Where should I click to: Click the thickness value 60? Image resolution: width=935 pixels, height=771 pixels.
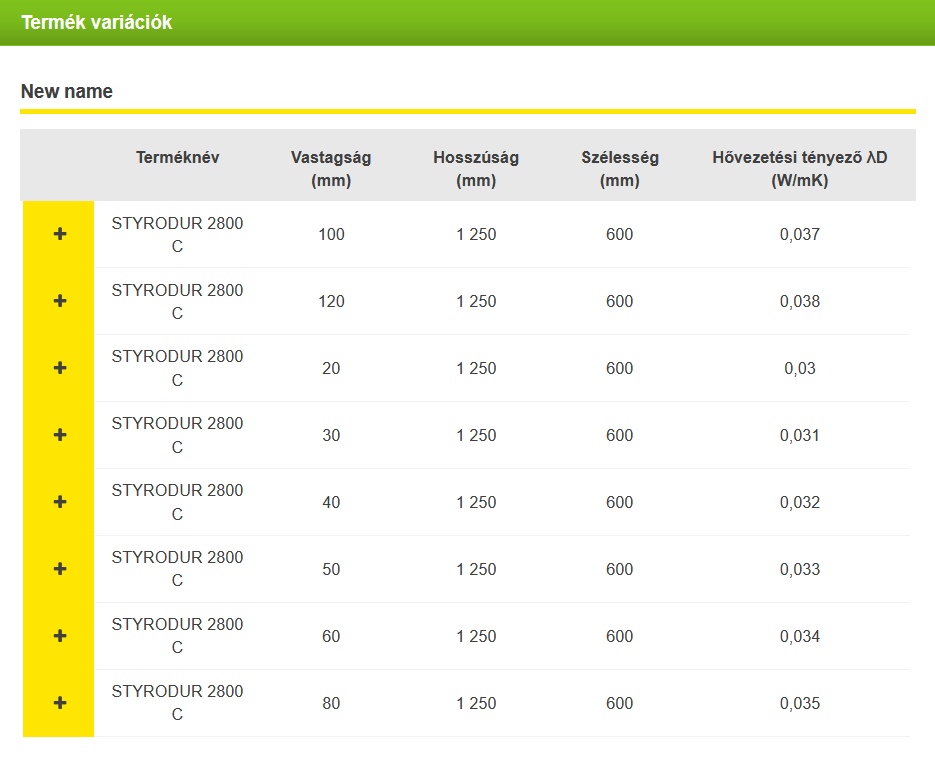(x=331, y=636)
